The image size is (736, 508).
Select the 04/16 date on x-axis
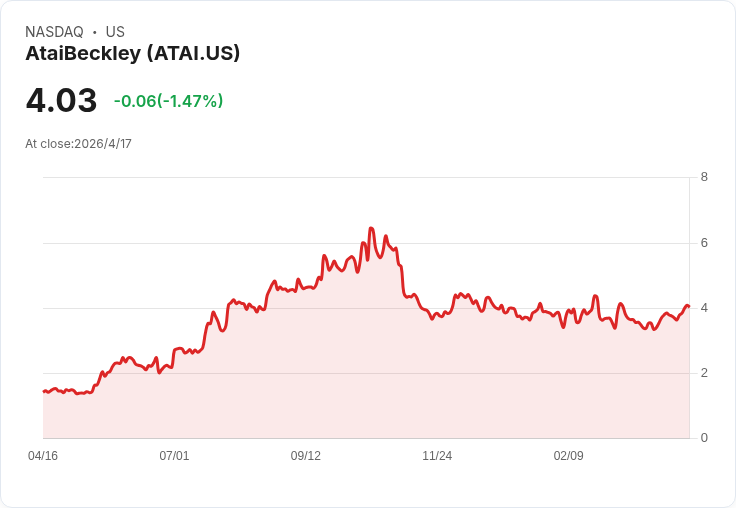(43, 456)
